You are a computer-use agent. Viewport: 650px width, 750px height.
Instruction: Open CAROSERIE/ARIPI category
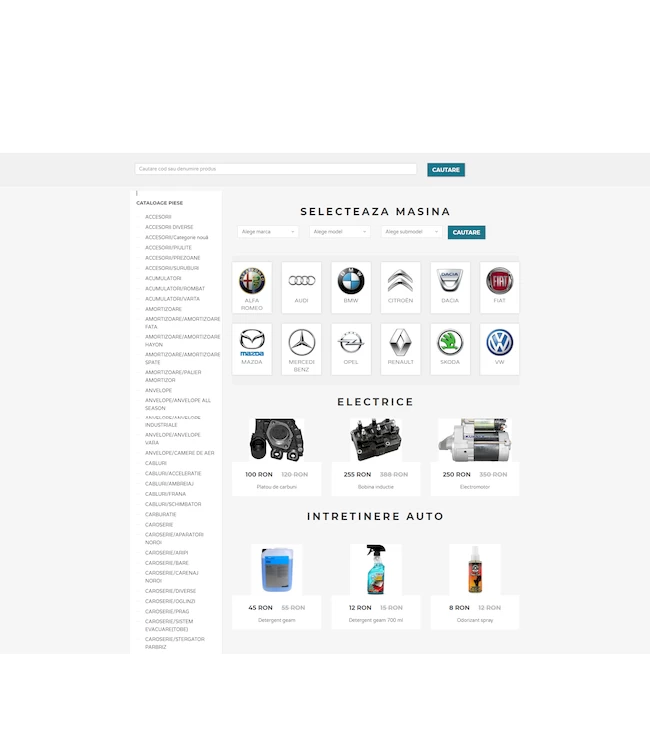(166, 553)
